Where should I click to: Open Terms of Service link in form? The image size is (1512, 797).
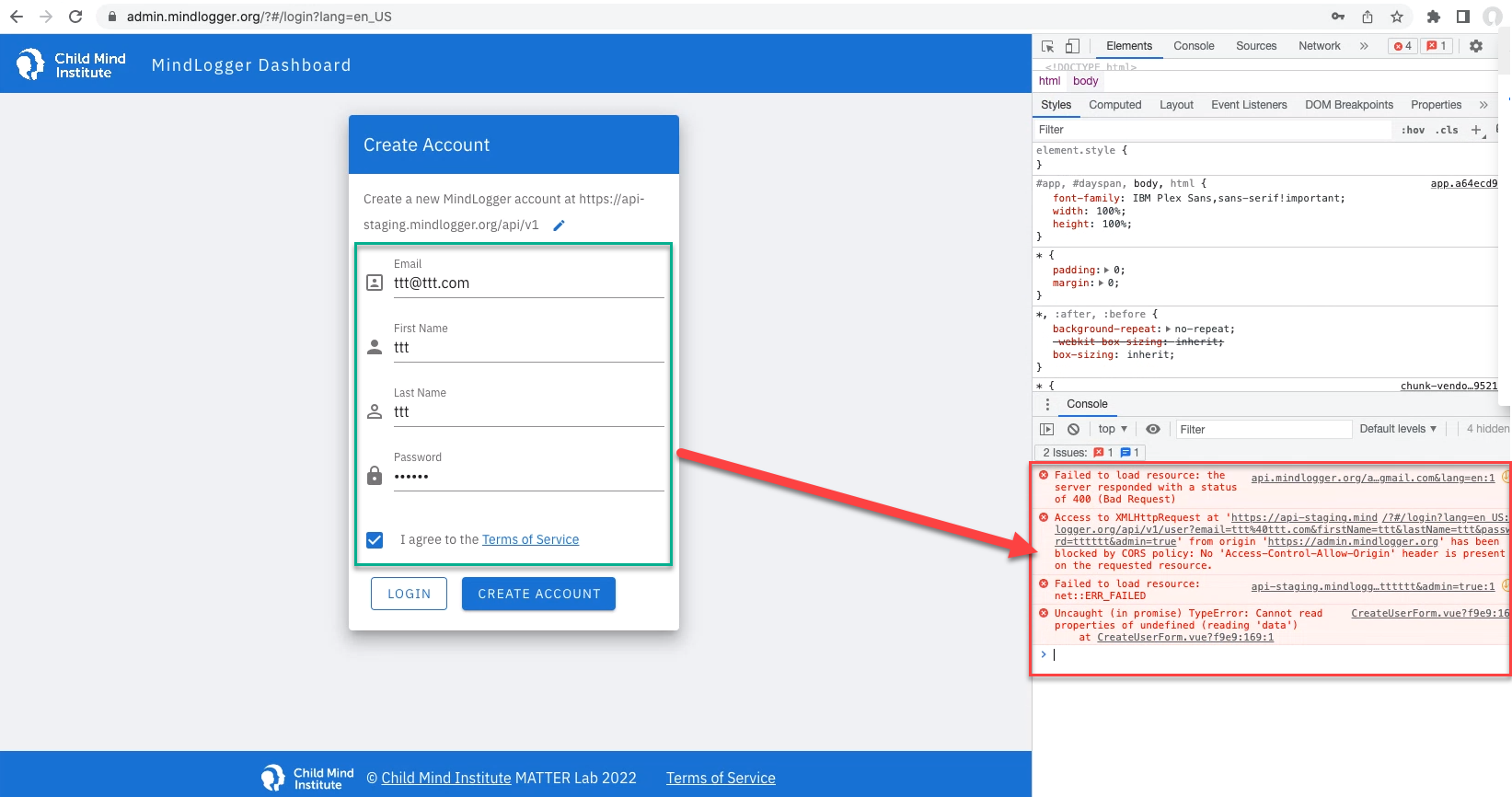pos(530,540)
